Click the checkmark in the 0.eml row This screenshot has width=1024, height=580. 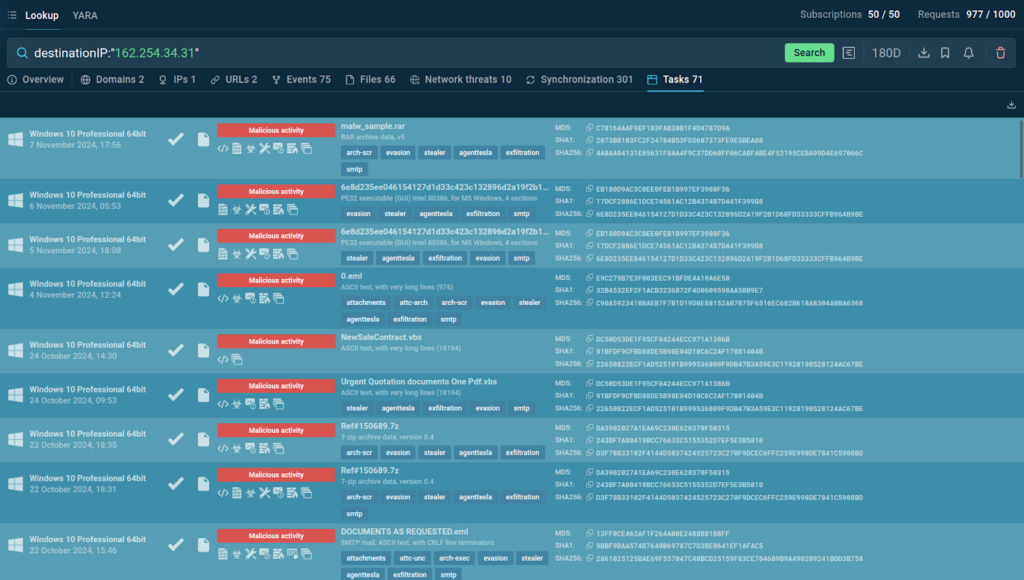[x=176, y=289]
